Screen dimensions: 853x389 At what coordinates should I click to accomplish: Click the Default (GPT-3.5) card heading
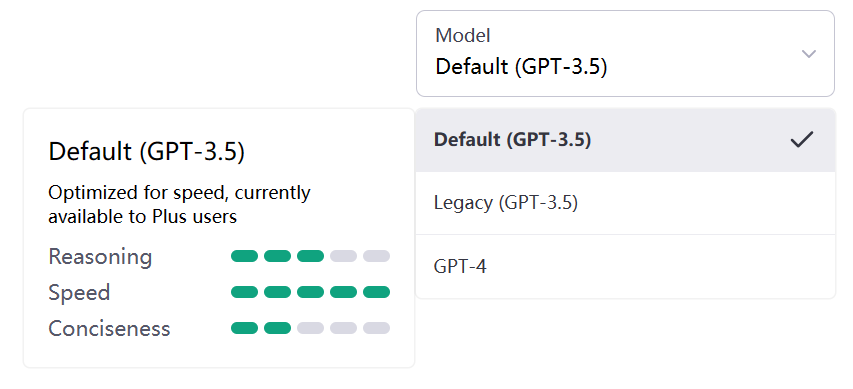[146, 152]
